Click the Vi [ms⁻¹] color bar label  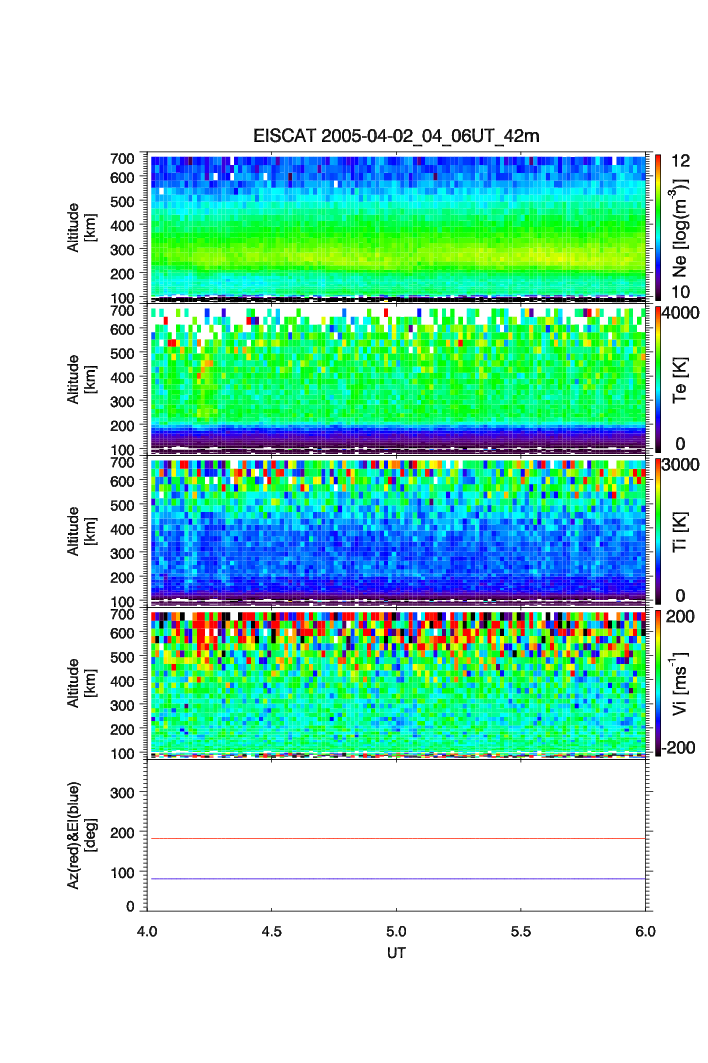click(681, 682)
